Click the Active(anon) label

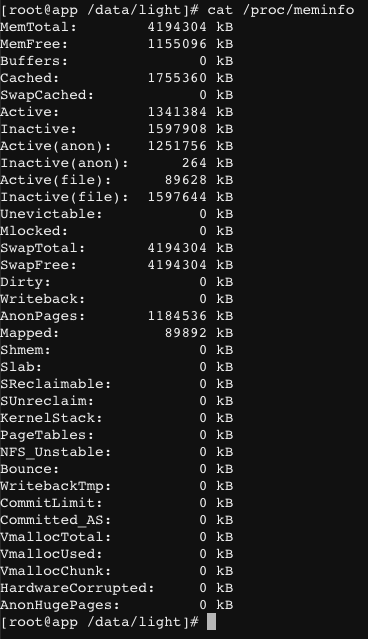55,146
